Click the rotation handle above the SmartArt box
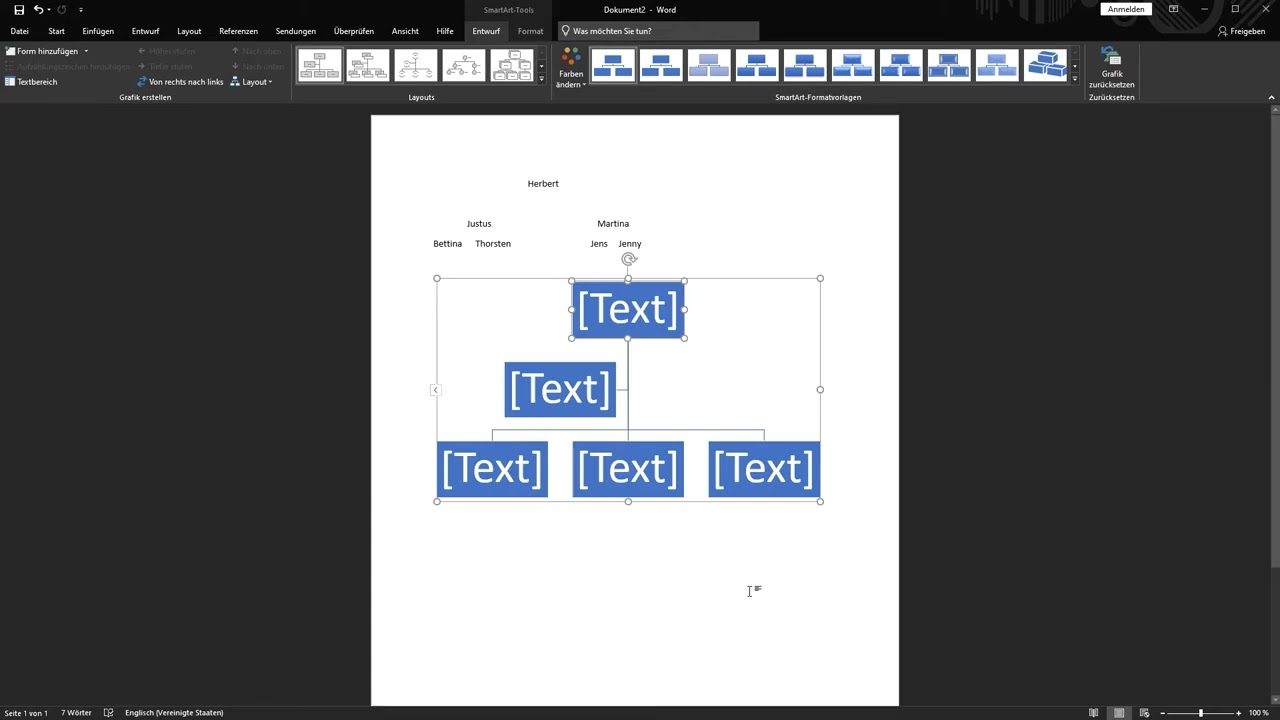1280x720 pixels. [x=629, y=259]
